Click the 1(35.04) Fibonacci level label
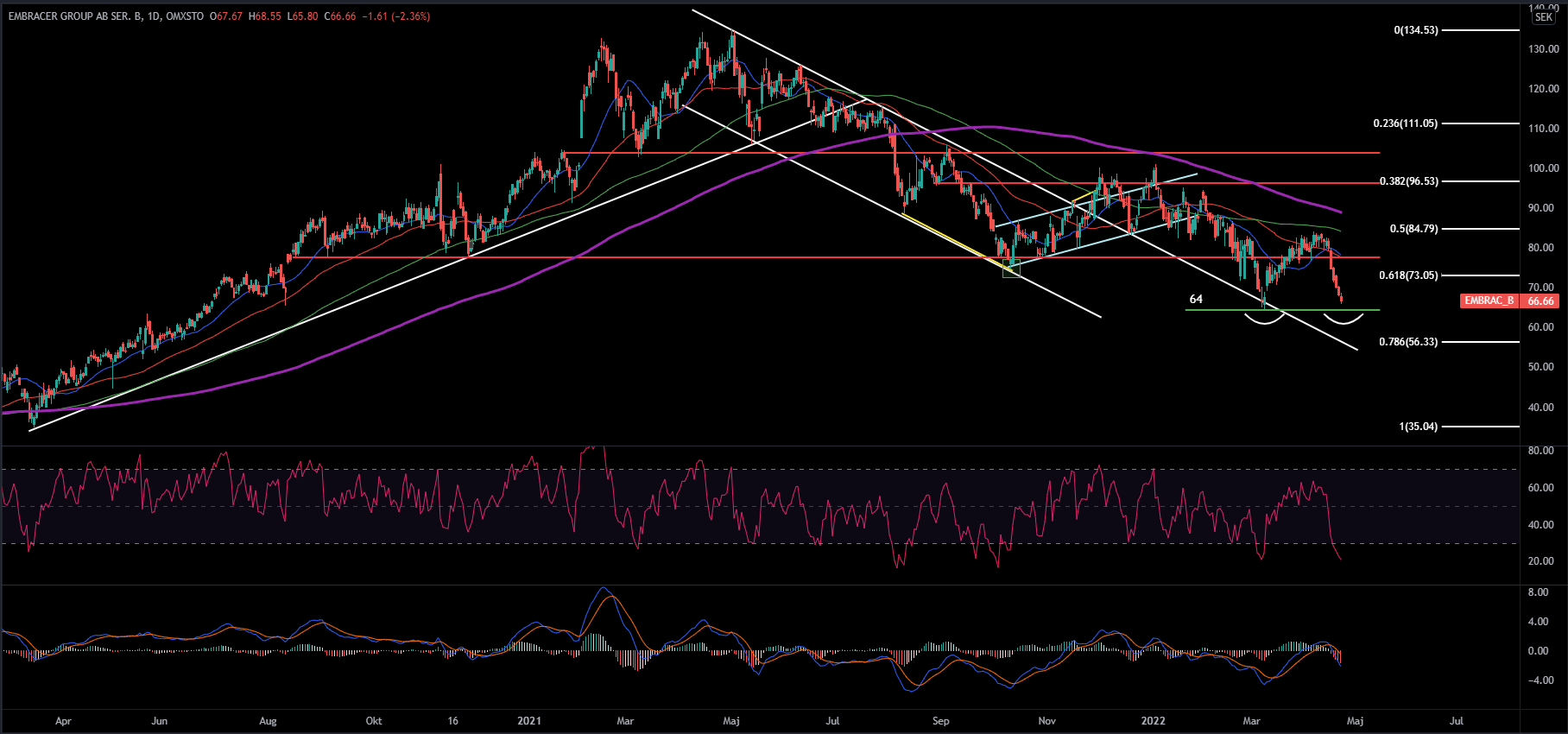1568x734 pixels. pos(1418,427)
